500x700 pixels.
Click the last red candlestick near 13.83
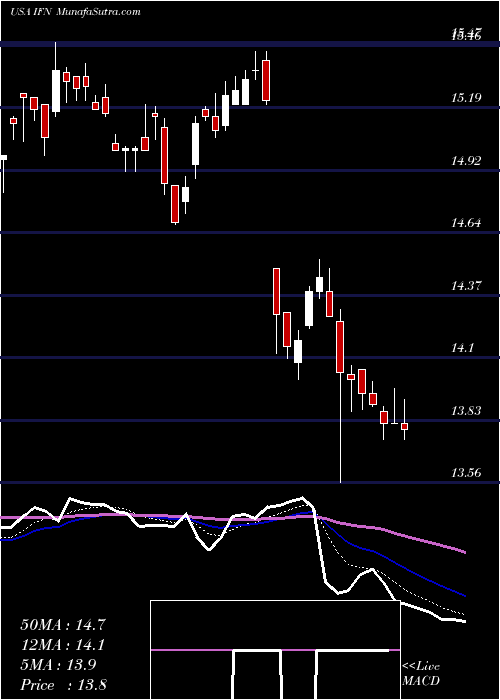pos(404,420)
